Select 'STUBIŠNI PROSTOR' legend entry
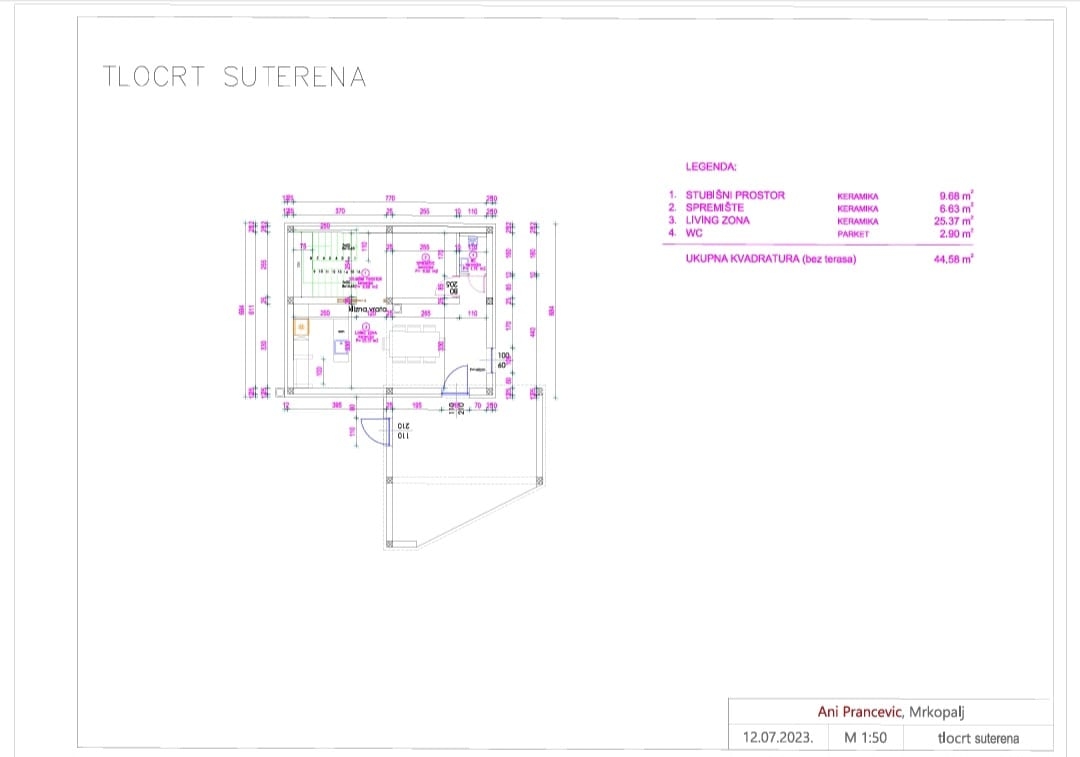The image size is (1080, 757). coord(735,196)
